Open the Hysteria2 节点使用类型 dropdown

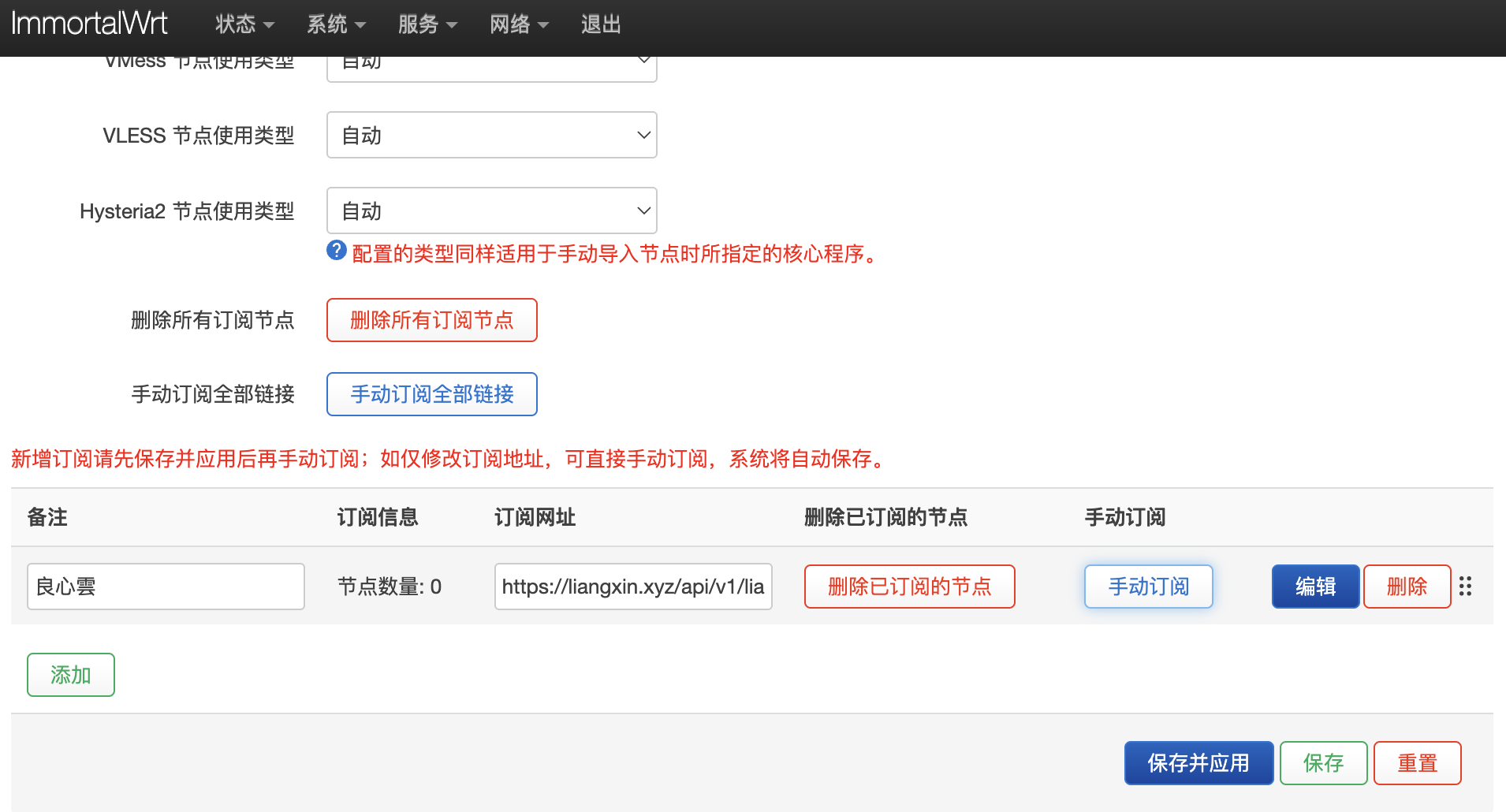(492, 210)
